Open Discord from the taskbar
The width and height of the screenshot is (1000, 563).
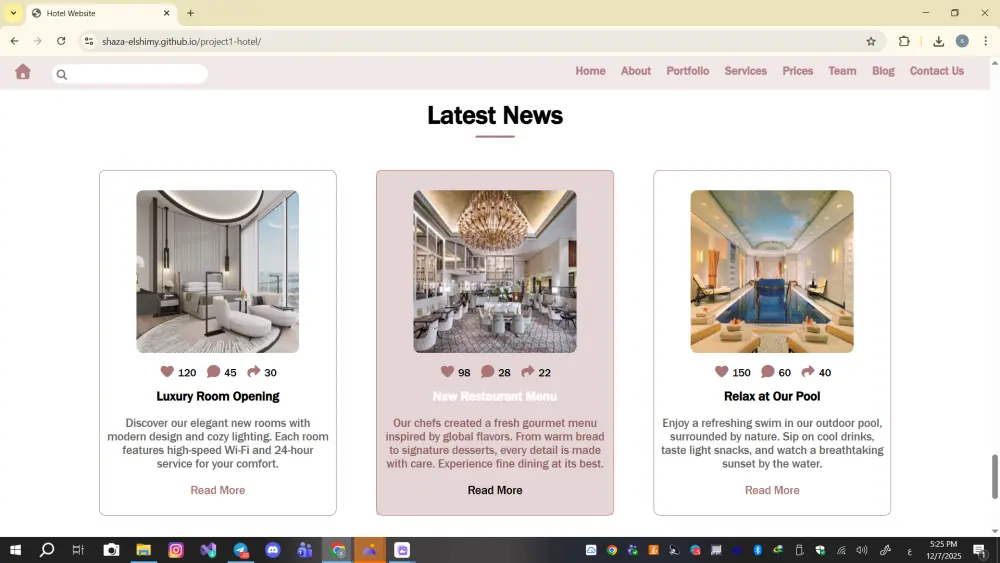[272, 550]
